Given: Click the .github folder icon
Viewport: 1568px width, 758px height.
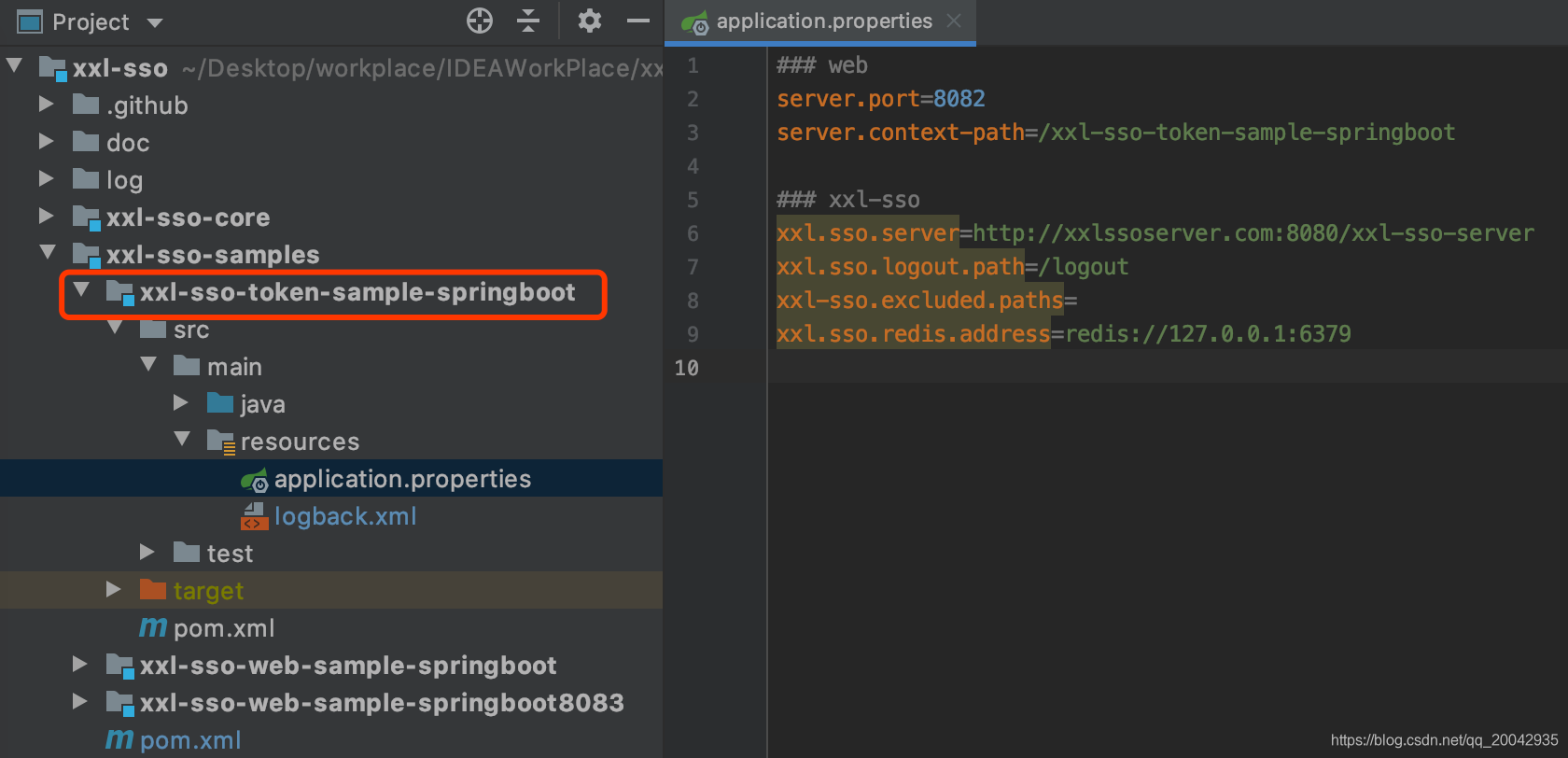Looking at the screenshot, I should tap(86, 104).
